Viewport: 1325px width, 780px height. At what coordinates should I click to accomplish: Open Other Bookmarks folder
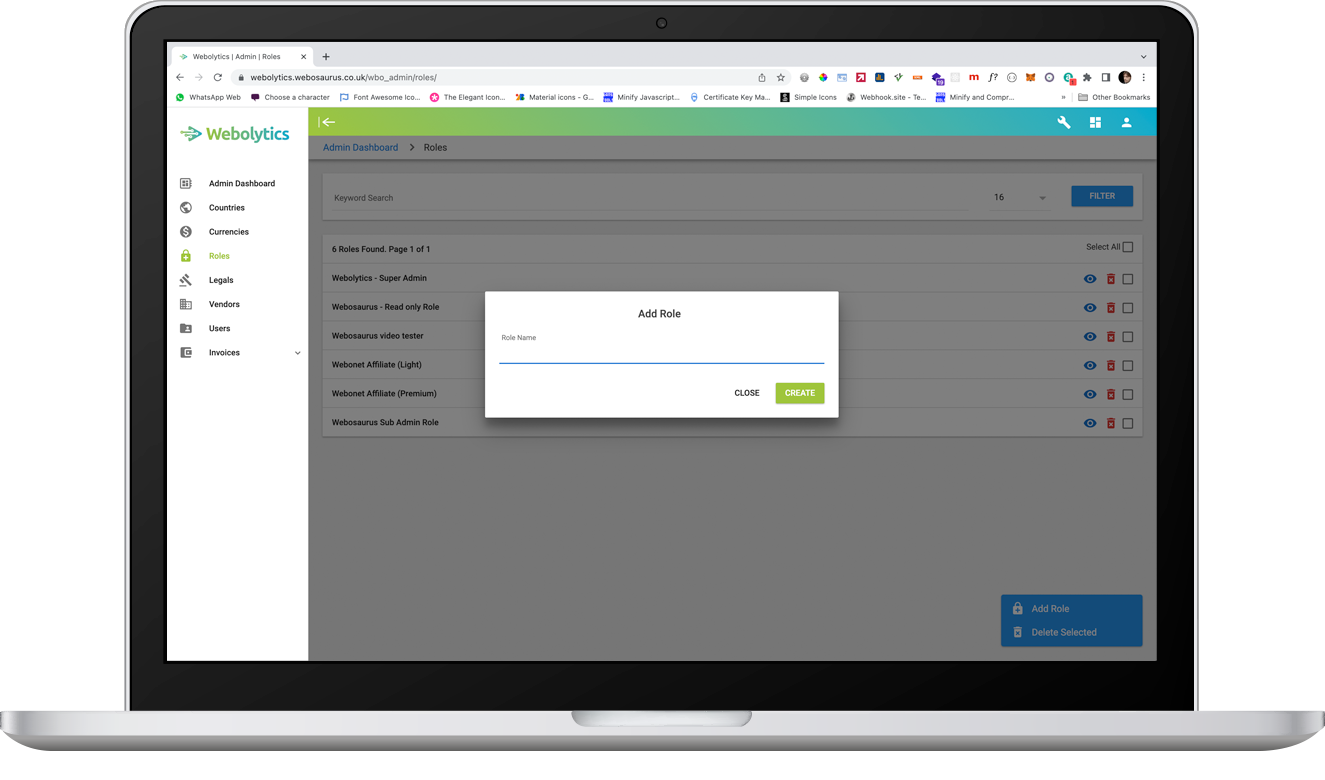click(1114, 97)
